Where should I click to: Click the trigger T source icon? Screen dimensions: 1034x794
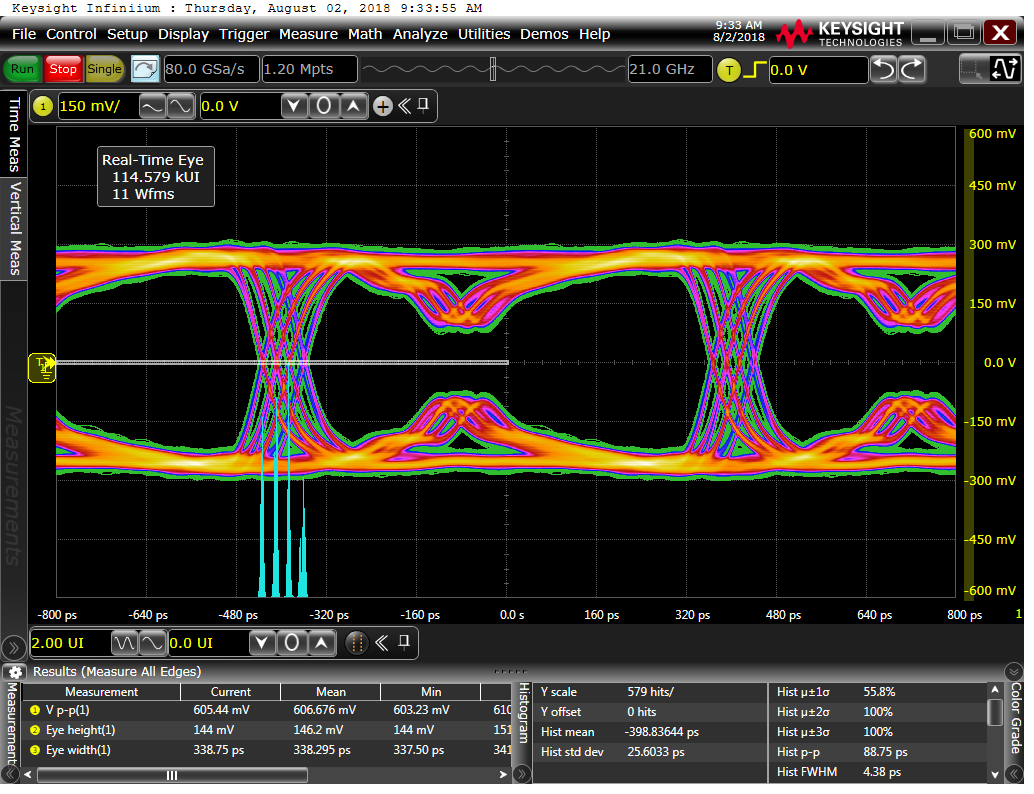click(x=729, y=70)
